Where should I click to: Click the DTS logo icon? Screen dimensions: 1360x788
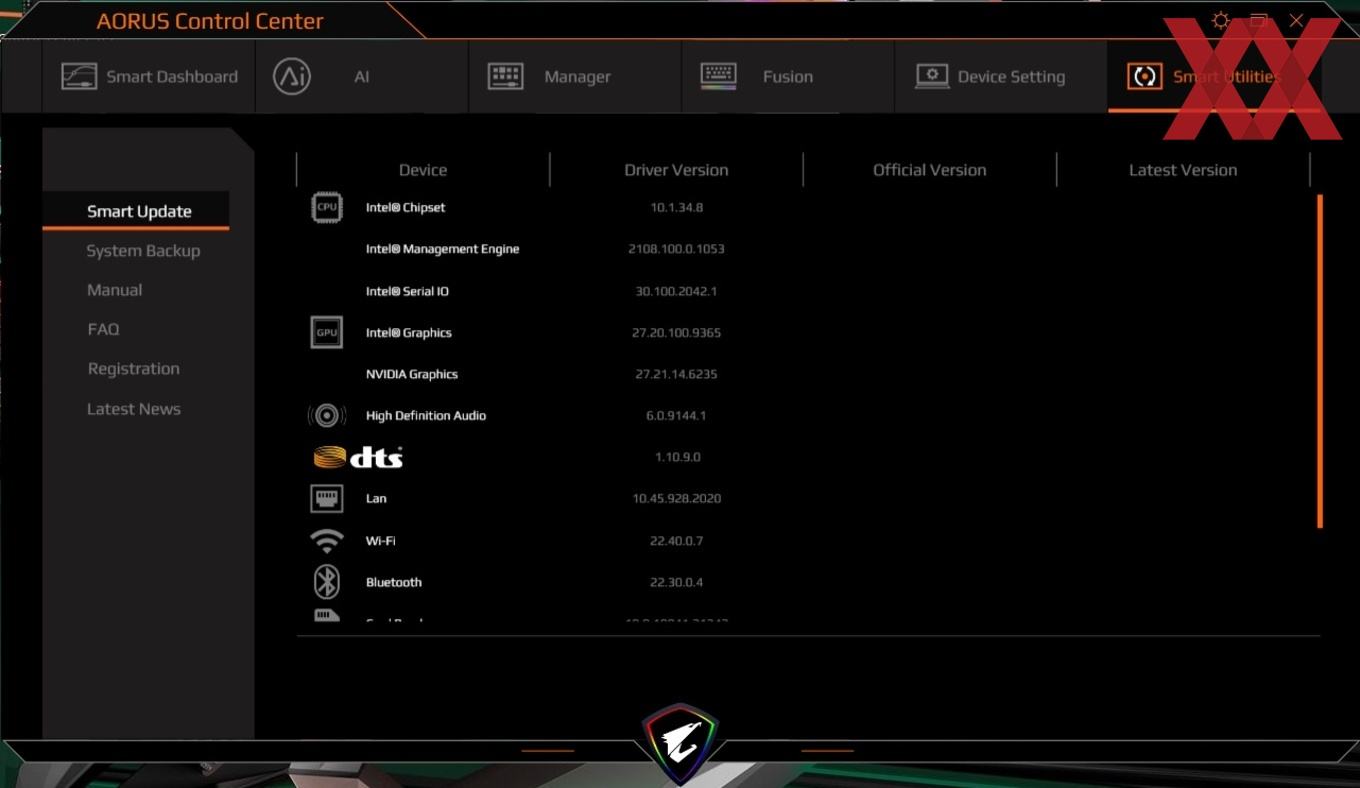pos(358,457)
